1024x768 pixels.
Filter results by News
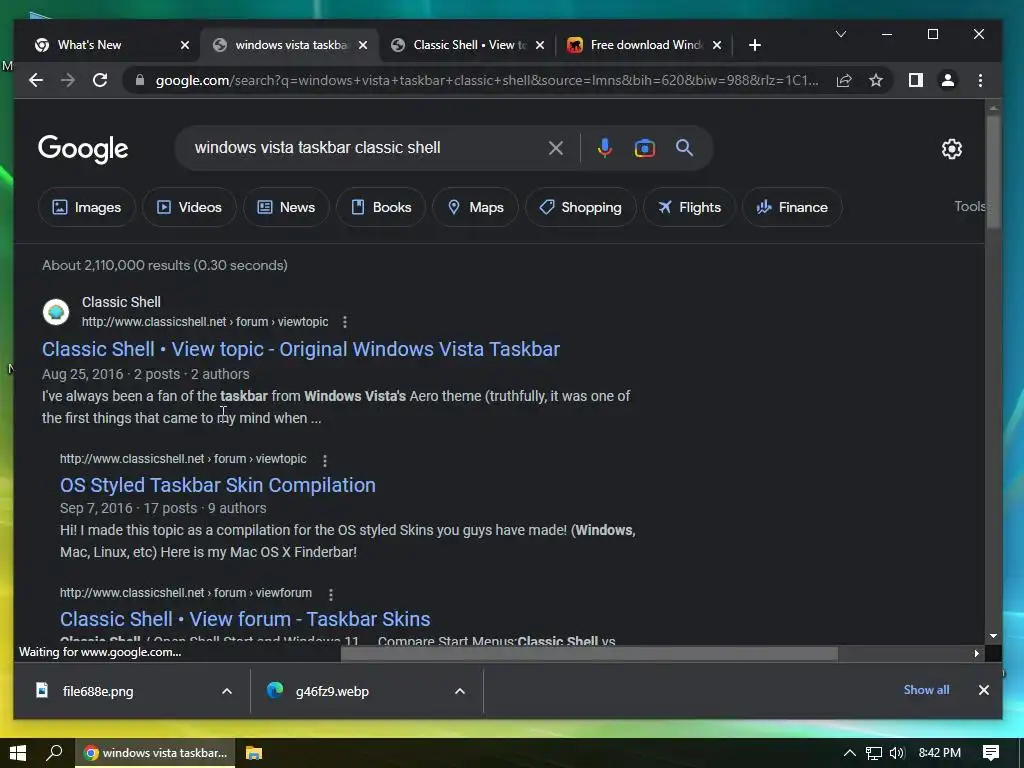[x=286, y=207]
